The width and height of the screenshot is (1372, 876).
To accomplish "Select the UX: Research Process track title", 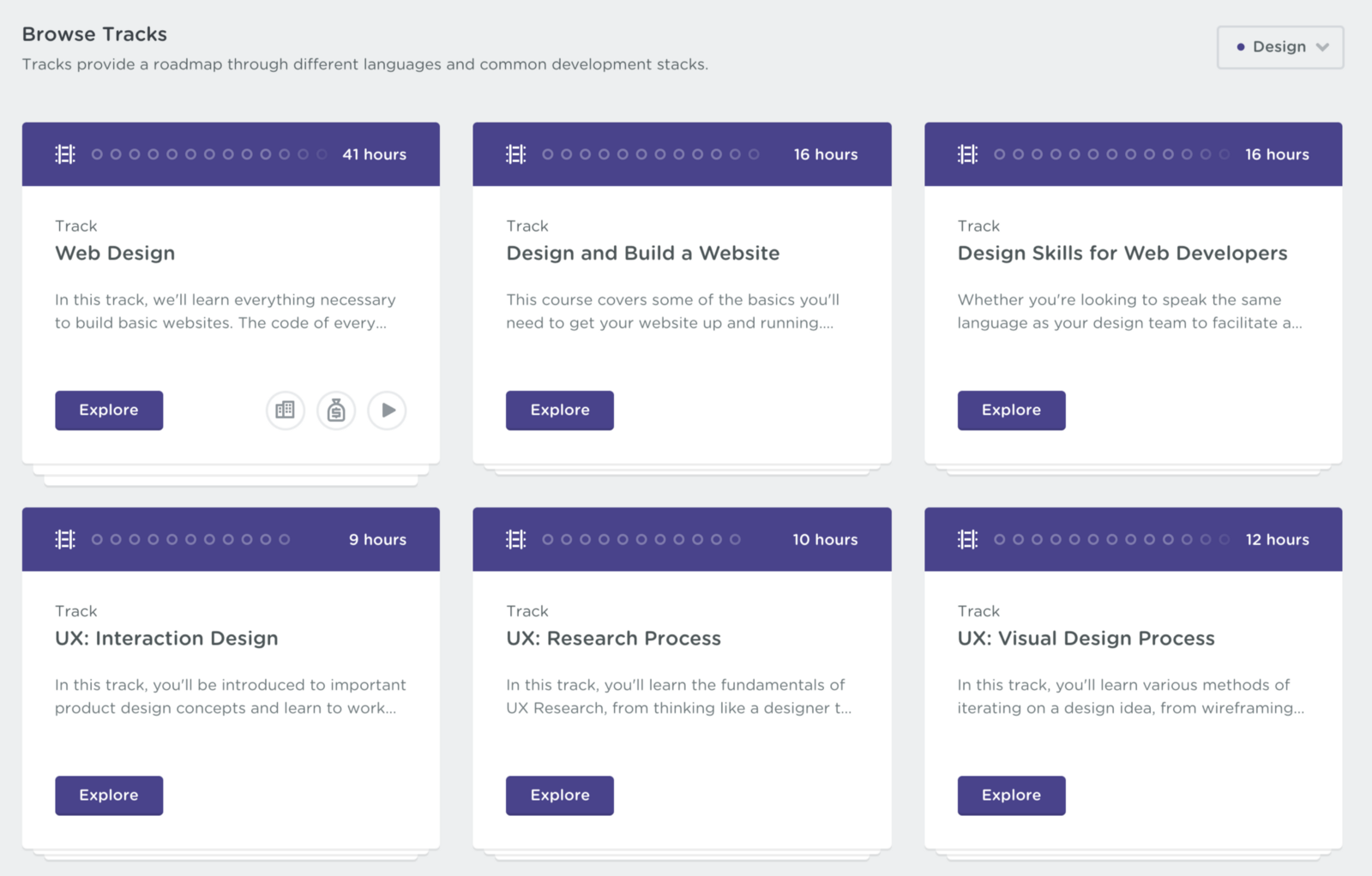I will tap(613, 638).
